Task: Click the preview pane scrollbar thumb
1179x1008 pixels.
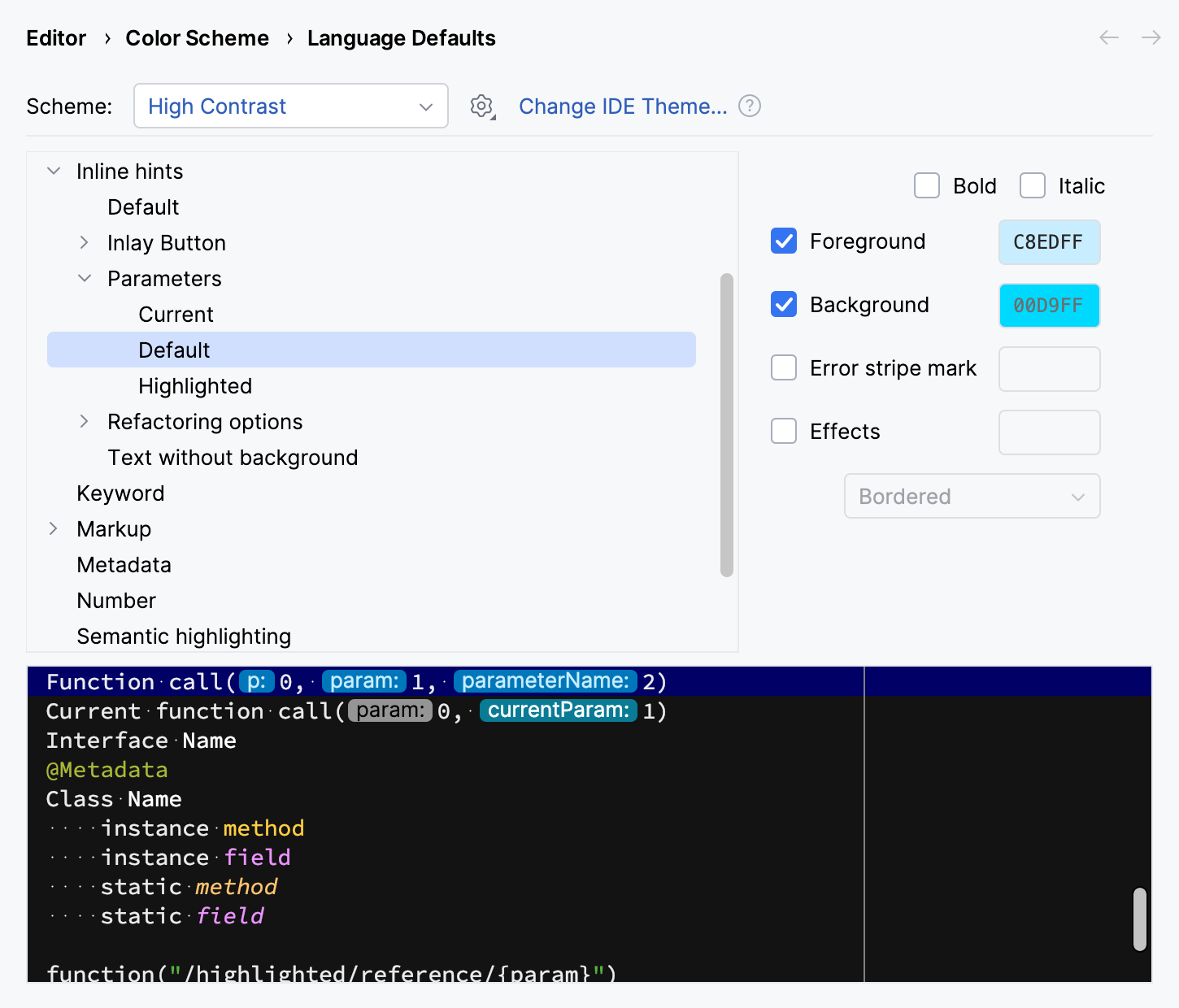Action: click(1140, 919)
